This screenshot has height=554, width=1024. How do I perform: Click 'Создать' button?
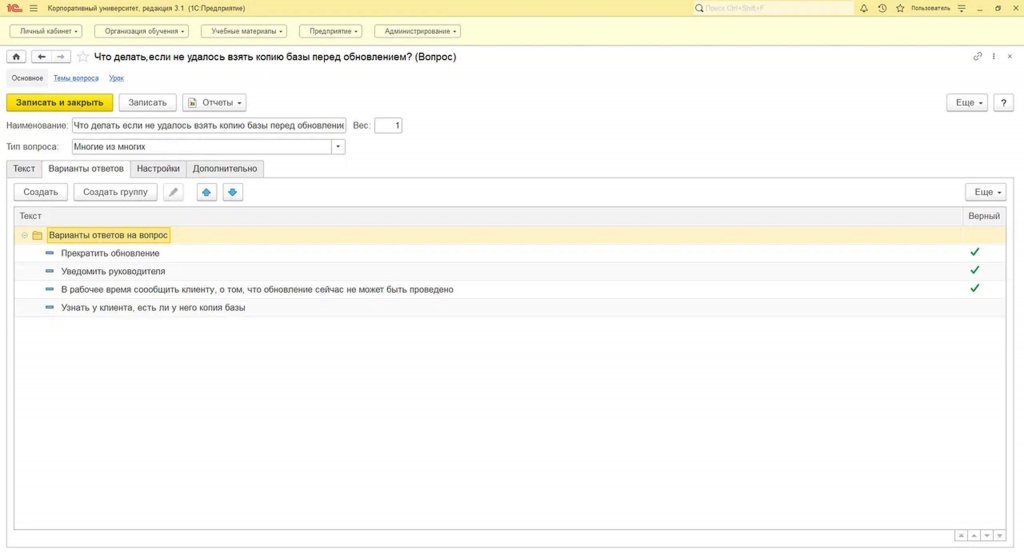point(40,192)
